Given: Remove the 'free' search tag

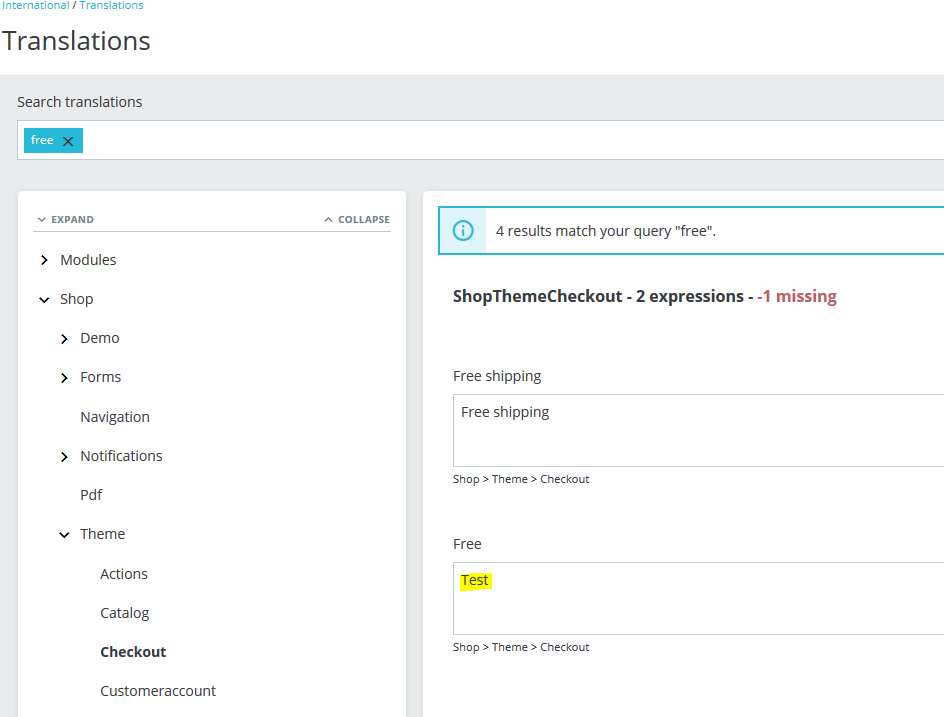Looking at the screenshot, I should tap(68, 141).
